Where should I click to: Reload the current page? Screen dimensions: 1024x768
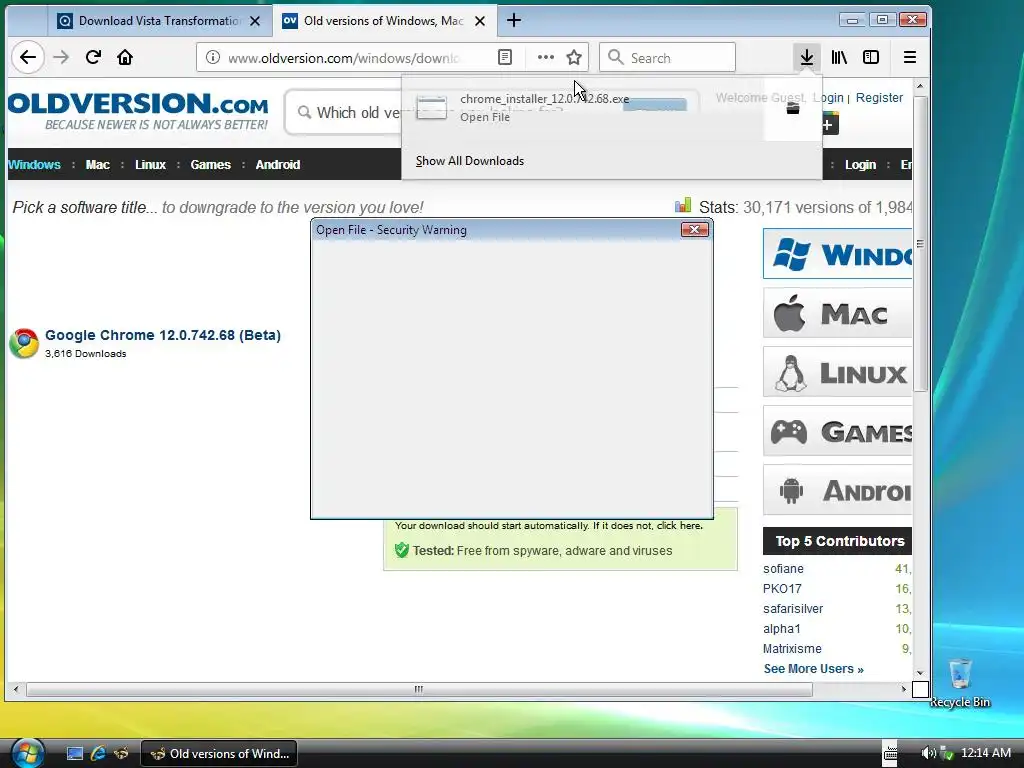[x=93, y=57]
